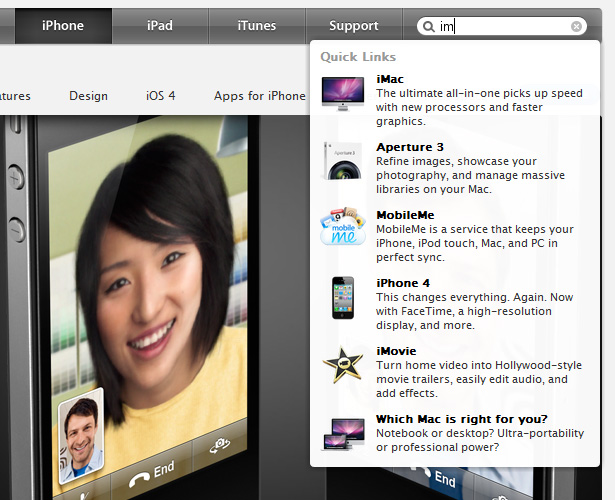Click the magnifying glass search icon
The width and height of the screenshot is (615, 500).
pos(429,27)
